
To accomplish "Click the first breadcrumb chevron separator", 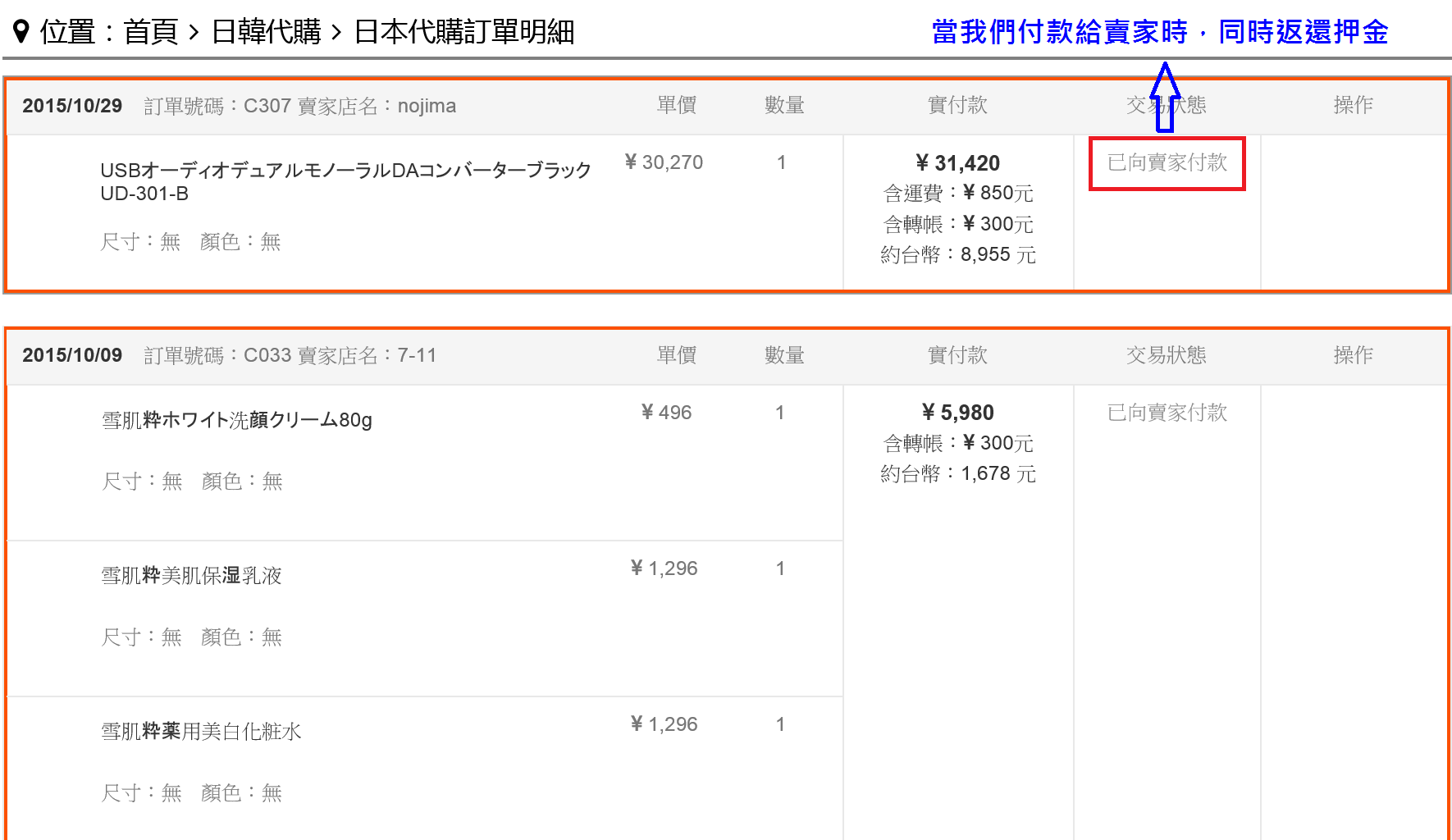I will pos(194,33).
